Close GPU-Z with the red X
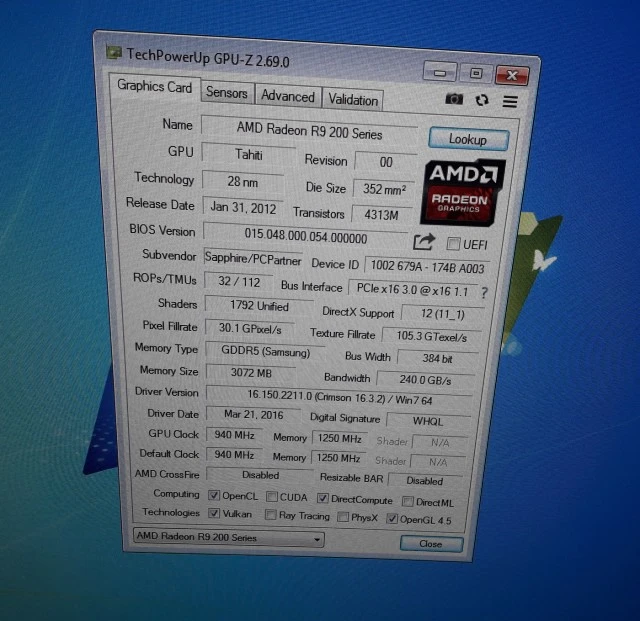The image size is (640, 621). [x=512, y=76]
